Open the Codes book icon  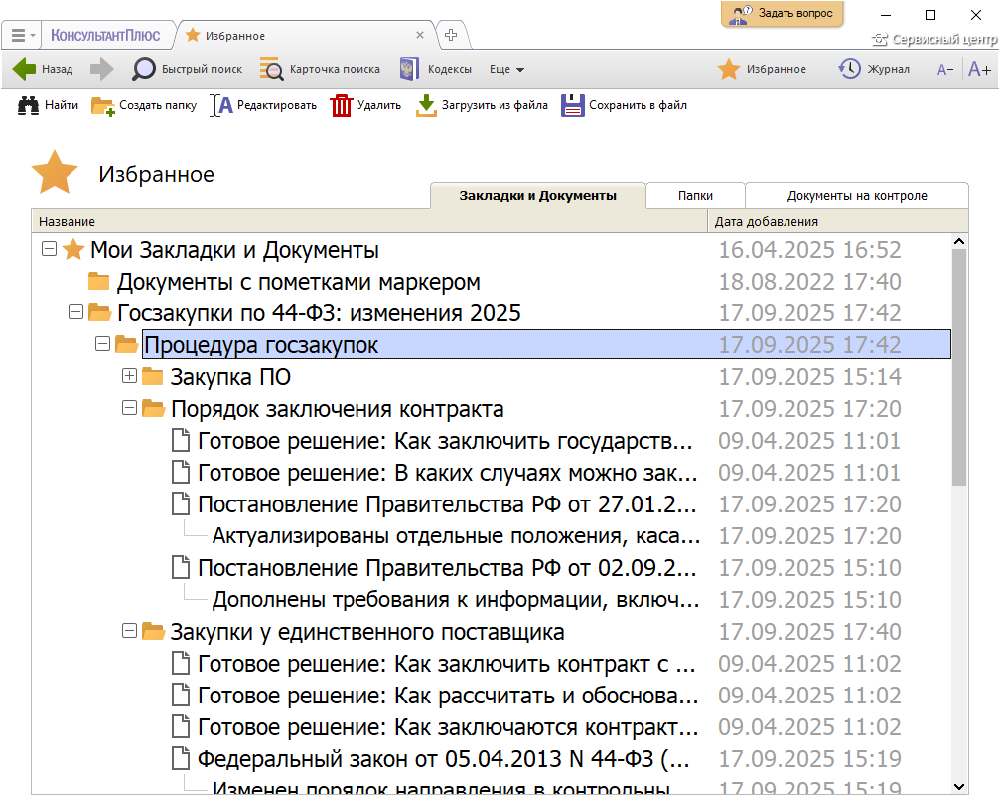[408, 69]
